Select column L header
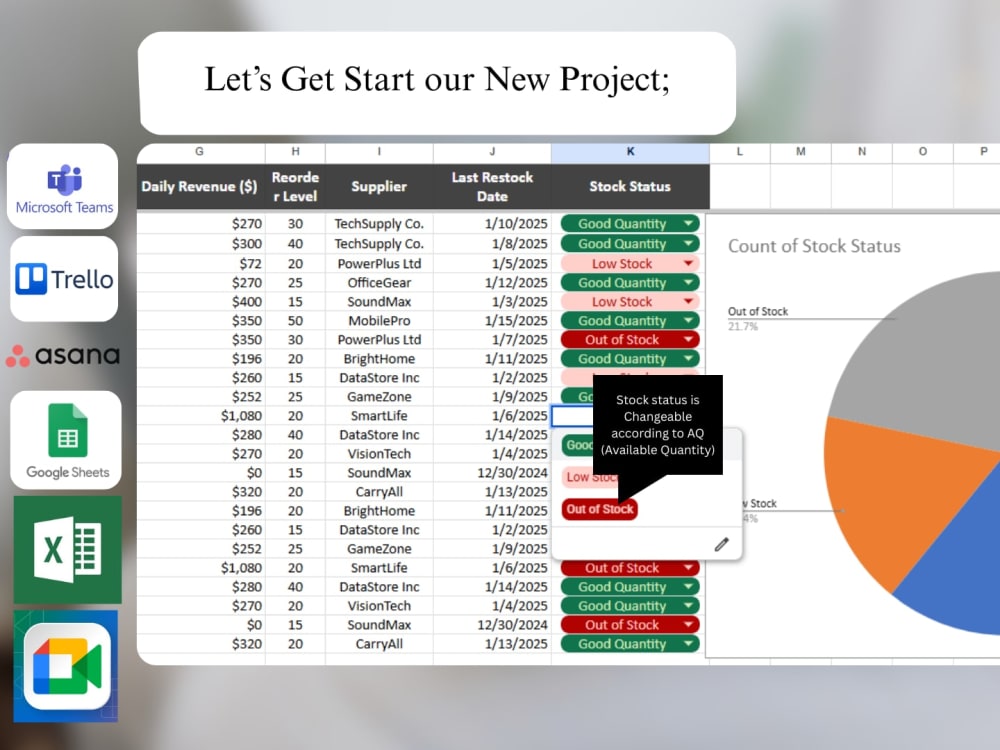Screen dimensions: 1000x750 (740, 152)
